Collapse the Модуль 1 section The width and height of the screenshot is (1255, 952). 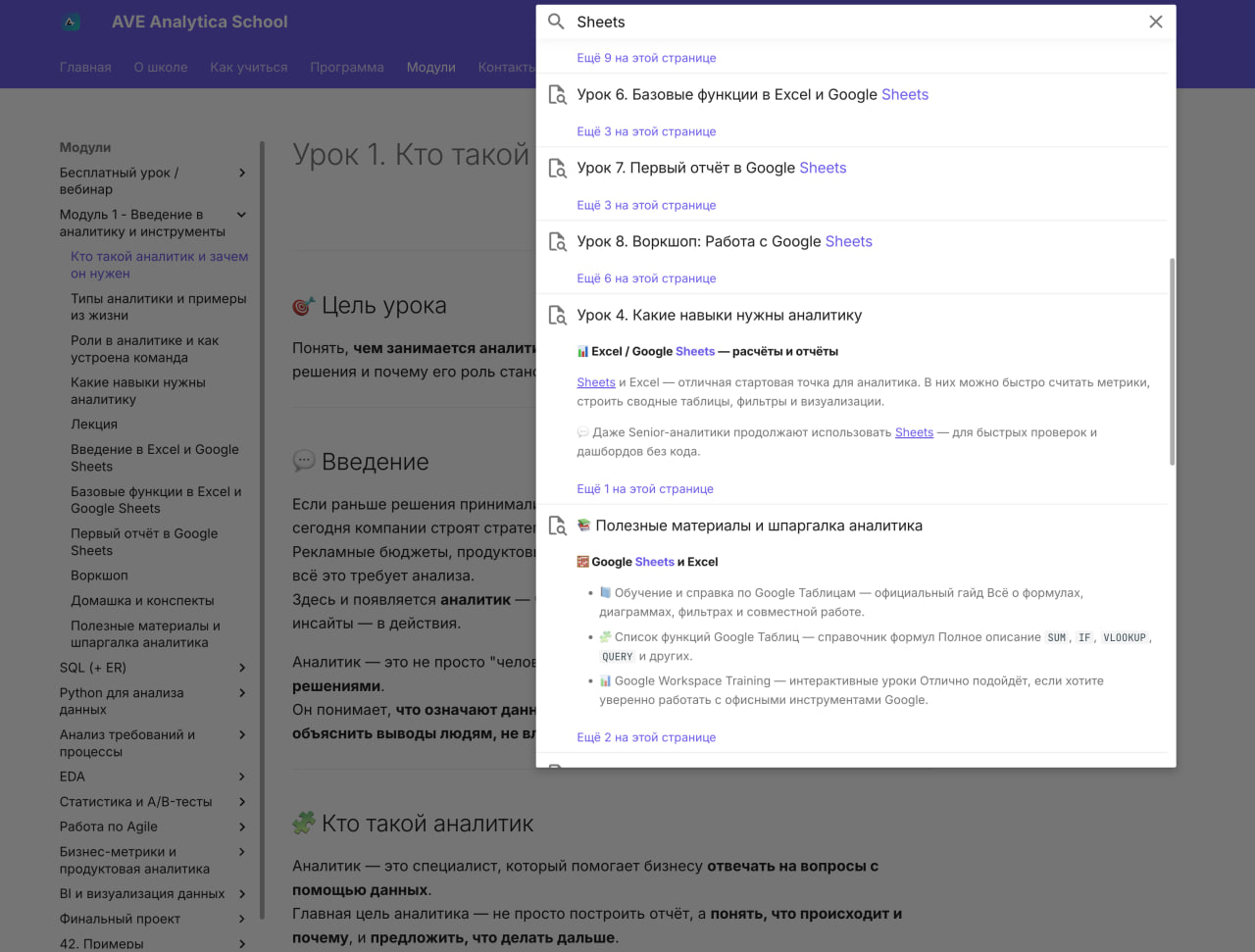click(x=240, y=214)
